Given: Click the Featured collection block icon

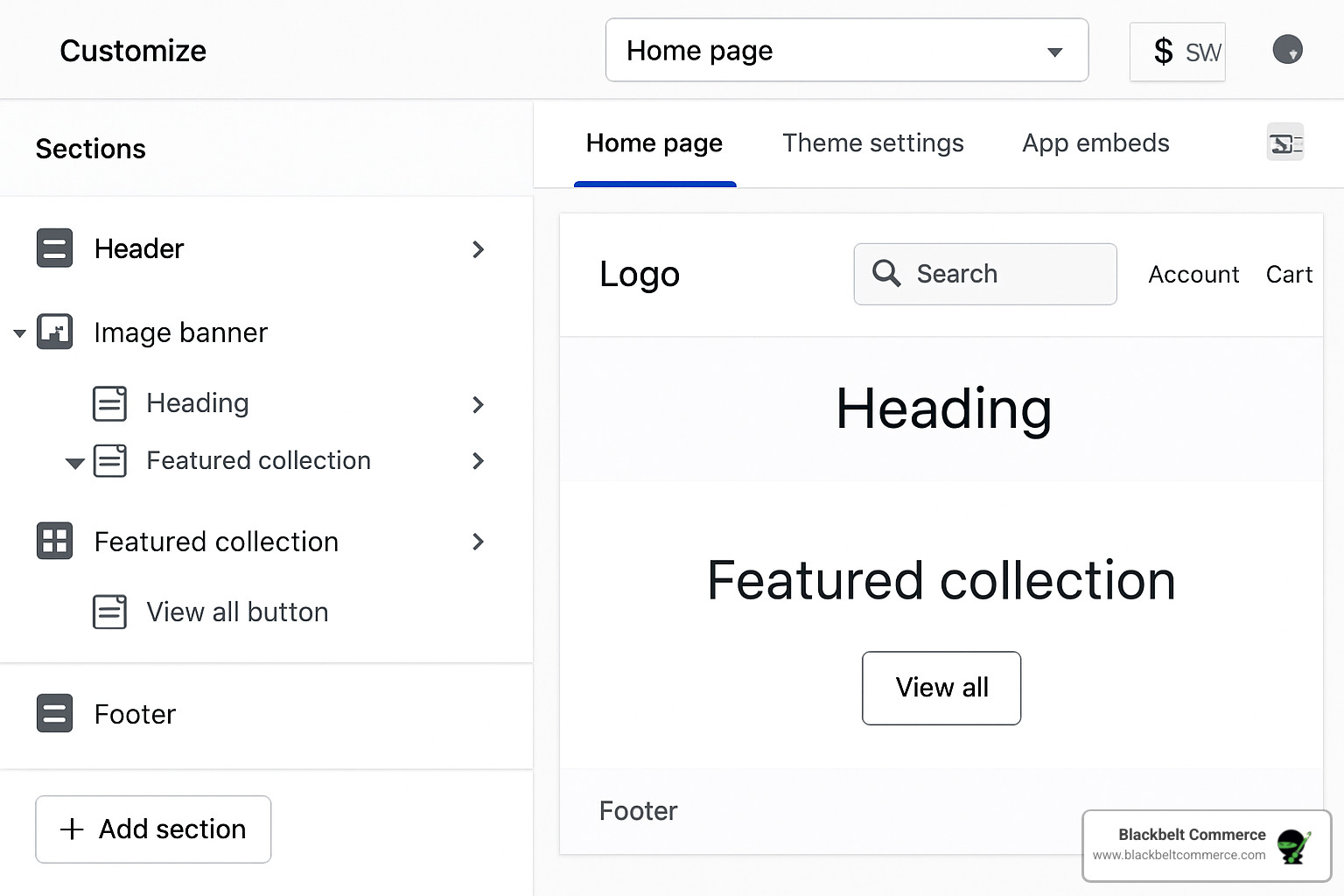Looking at the screenshot, I should click(x=110, y=460).
